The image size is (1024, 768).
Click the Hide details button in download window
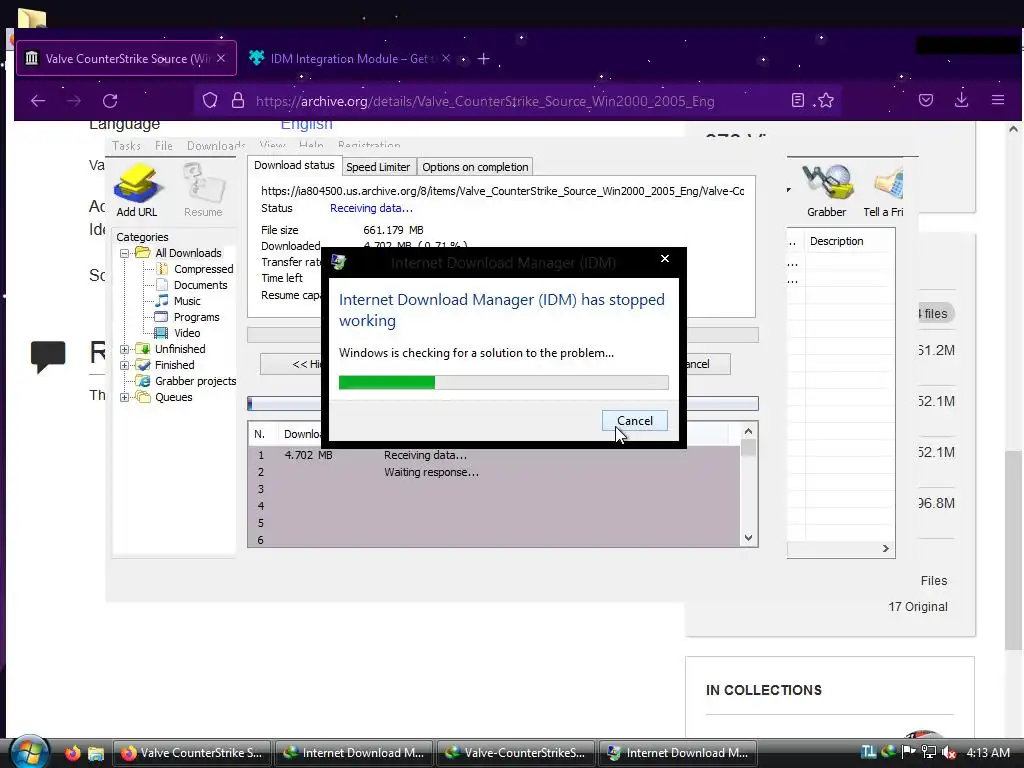click(x=291, y=364)
